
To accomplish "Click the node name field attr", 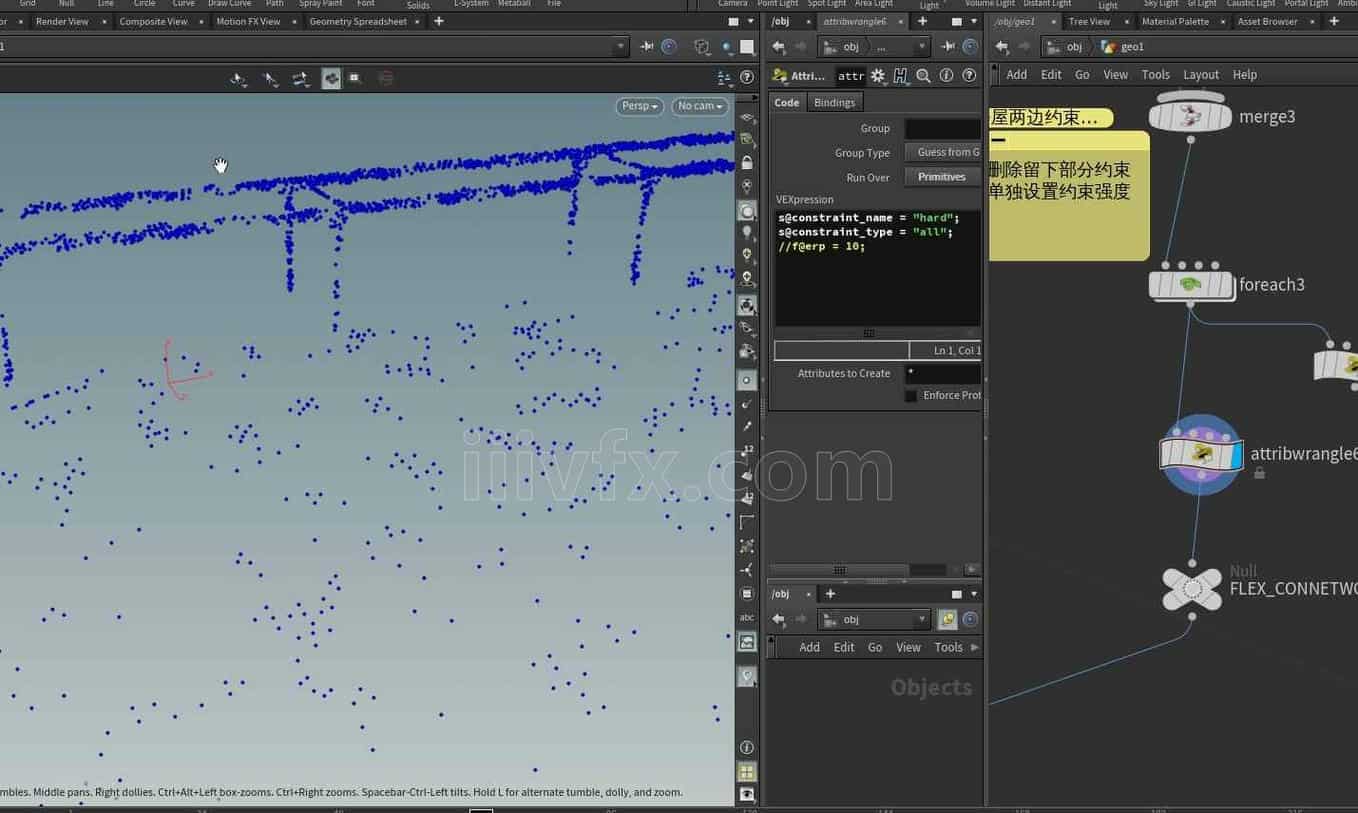I will tap(851, 76).
